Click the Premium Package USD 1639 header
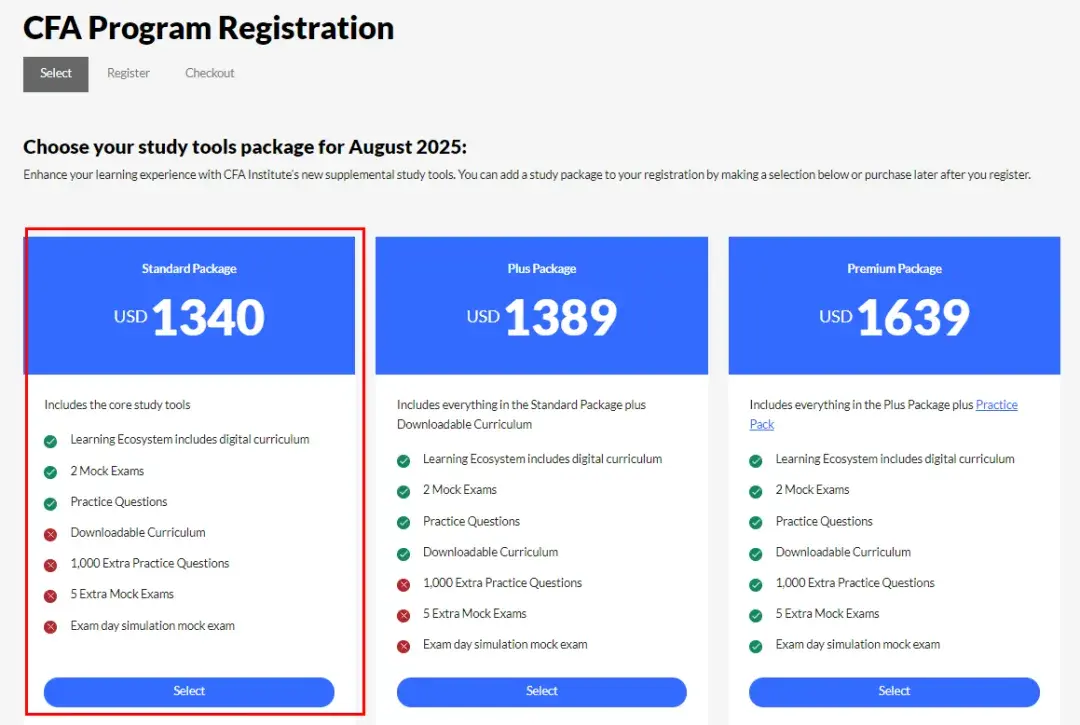Viewport: 1080px width, 725px height. [x=894, y=306]
